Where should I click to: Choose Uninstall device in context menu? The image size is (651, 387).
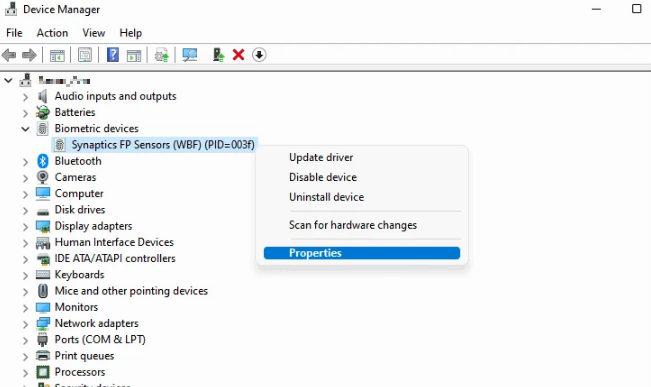(x=326, y=197)
